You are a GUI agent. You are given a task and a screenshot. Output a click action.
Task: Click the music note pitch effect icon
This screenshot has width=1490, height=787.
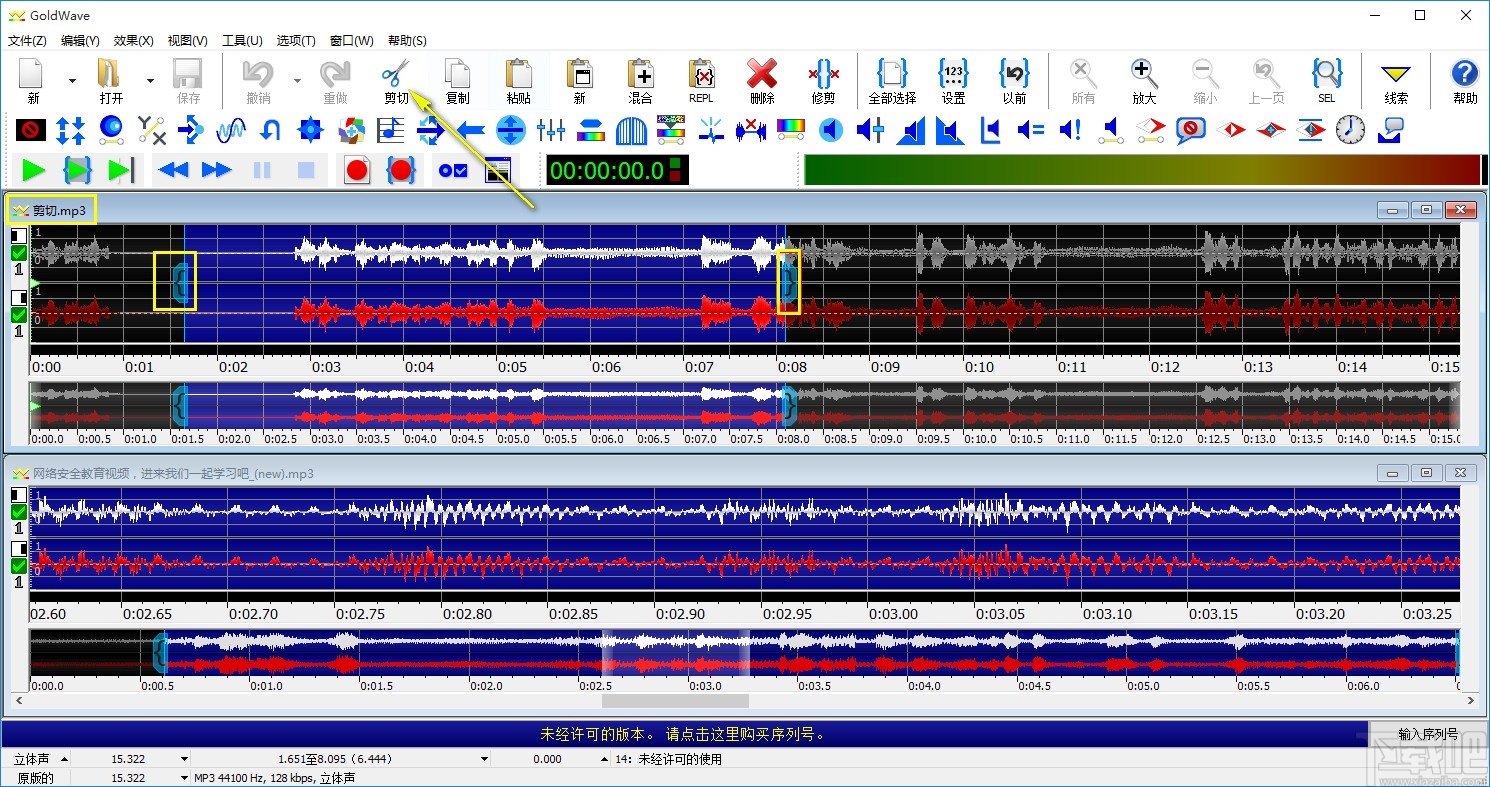coord(390,130)
